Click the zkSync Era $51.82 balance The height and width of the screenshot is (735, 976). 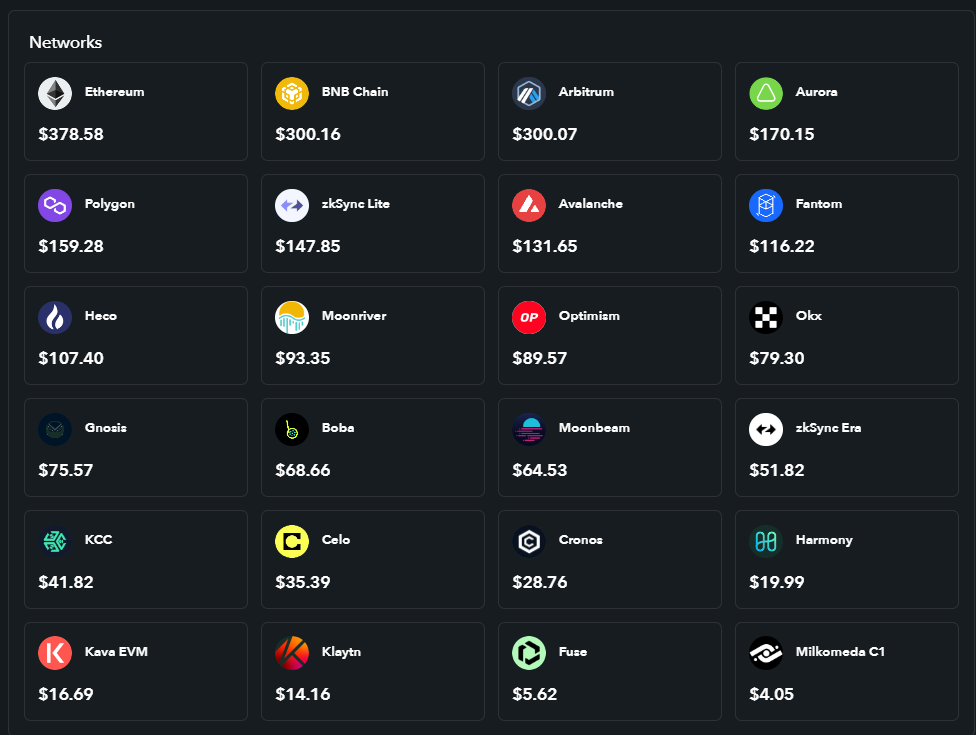coord(777,470)
